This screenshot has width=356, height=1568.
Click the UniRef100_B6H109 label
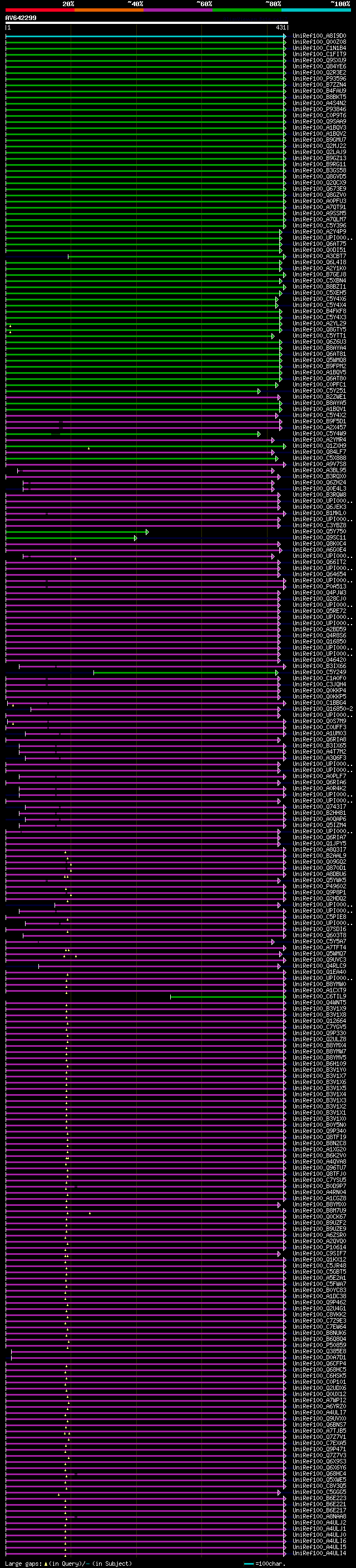319,1065
